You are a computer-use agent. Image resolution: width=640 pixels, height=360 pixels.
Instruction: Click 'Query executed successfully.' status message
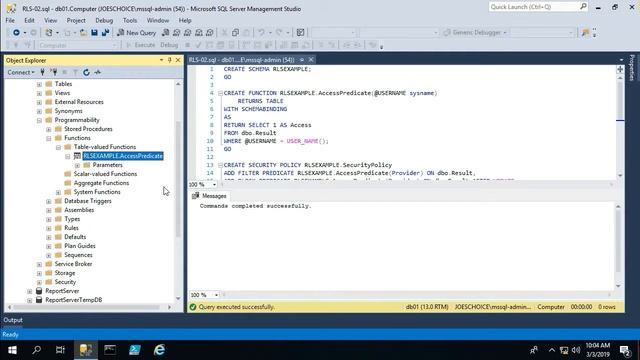click(236, 307)
